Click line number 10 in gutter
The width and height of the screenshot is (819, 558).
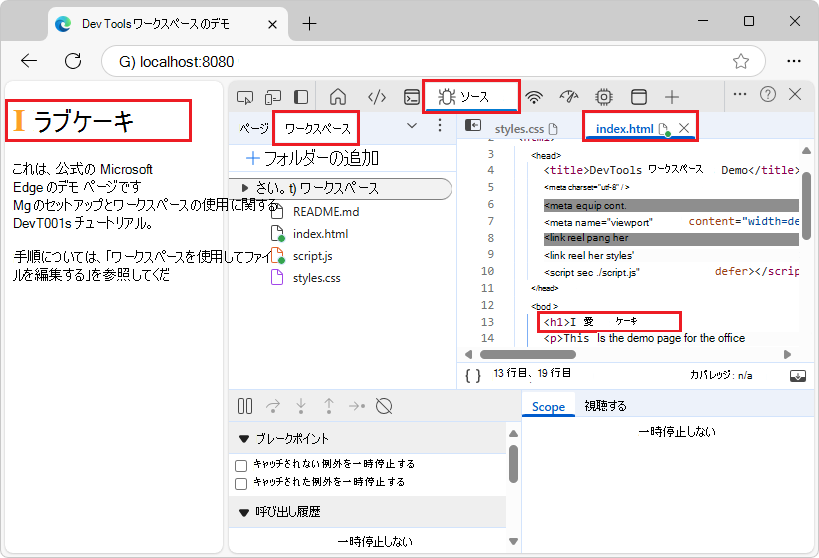pos(487,271)
